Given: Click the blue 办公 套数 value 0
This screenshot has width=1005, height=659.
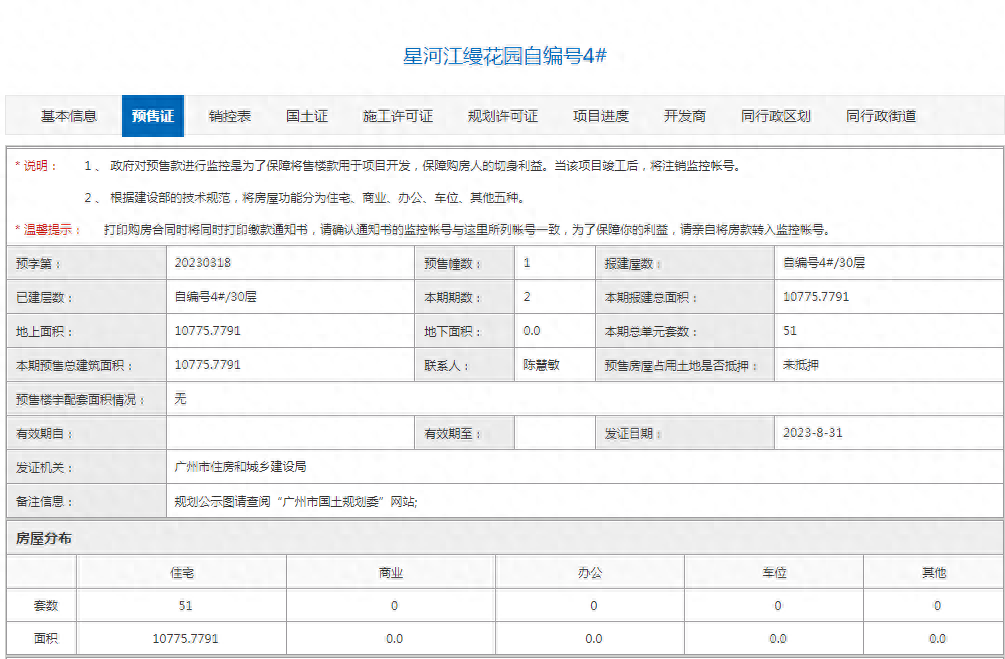Looking at the screenshot, I should pos(593,605).
